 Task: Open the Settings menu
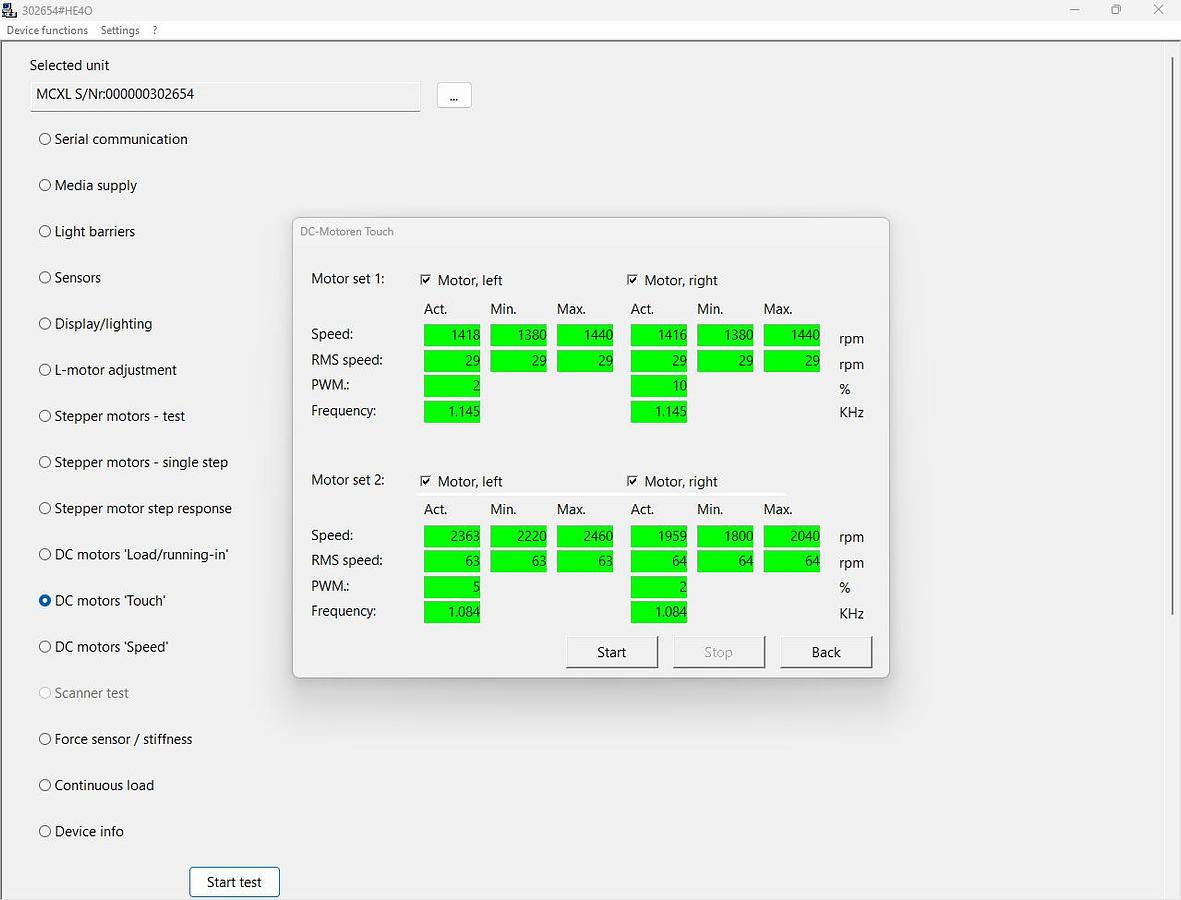120,30
